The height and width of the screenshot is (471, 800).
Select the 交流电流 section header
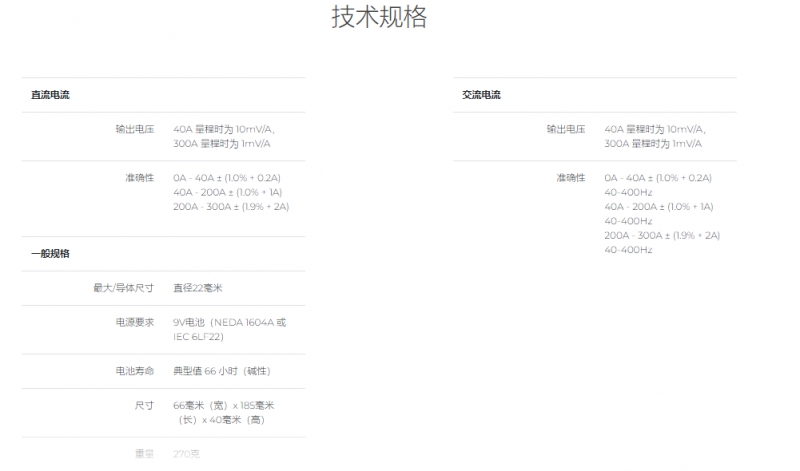[481, 95]
